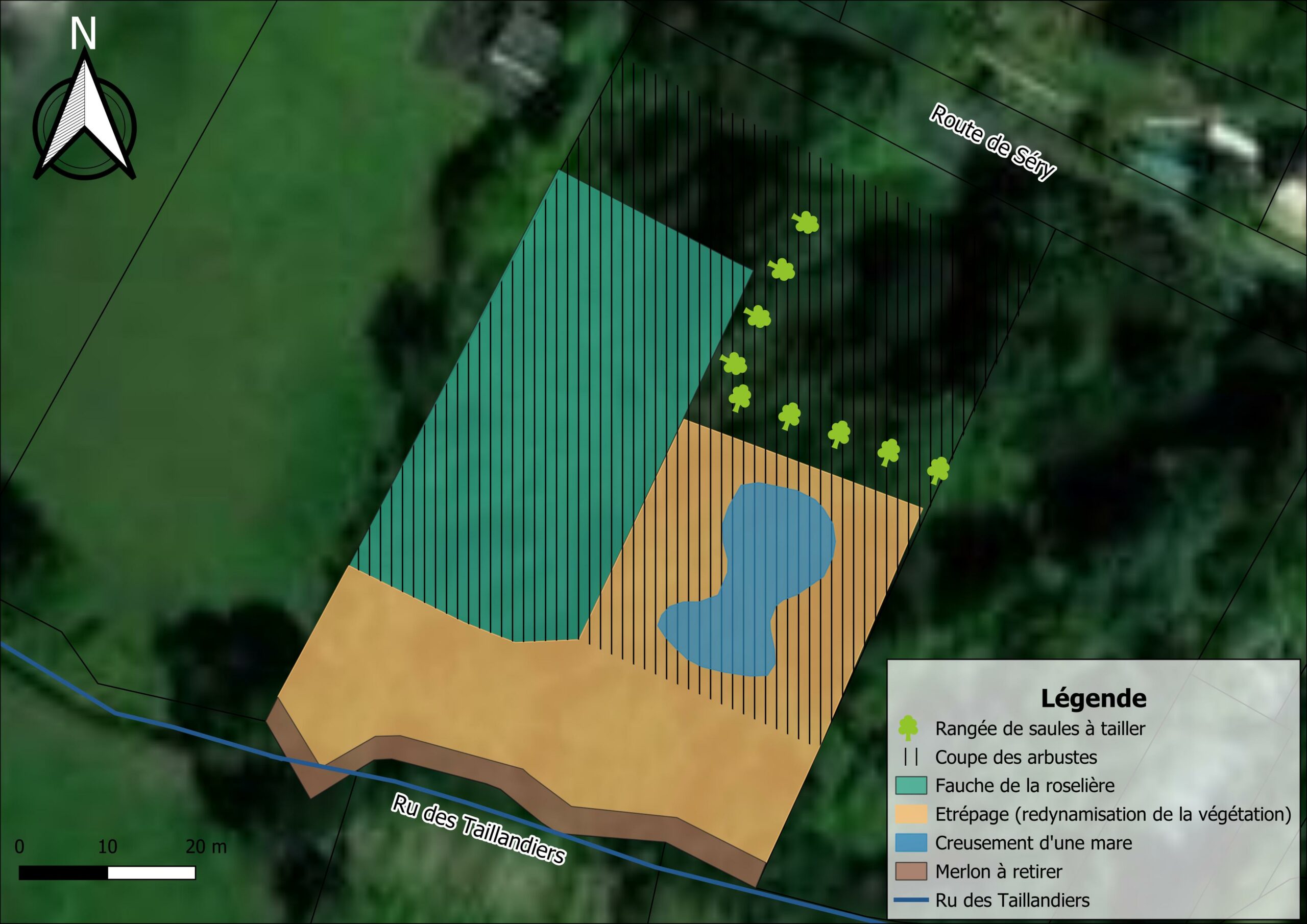Click the blue line symbol in legend
Screen dimensions: 1307x924
pos(910,900)
